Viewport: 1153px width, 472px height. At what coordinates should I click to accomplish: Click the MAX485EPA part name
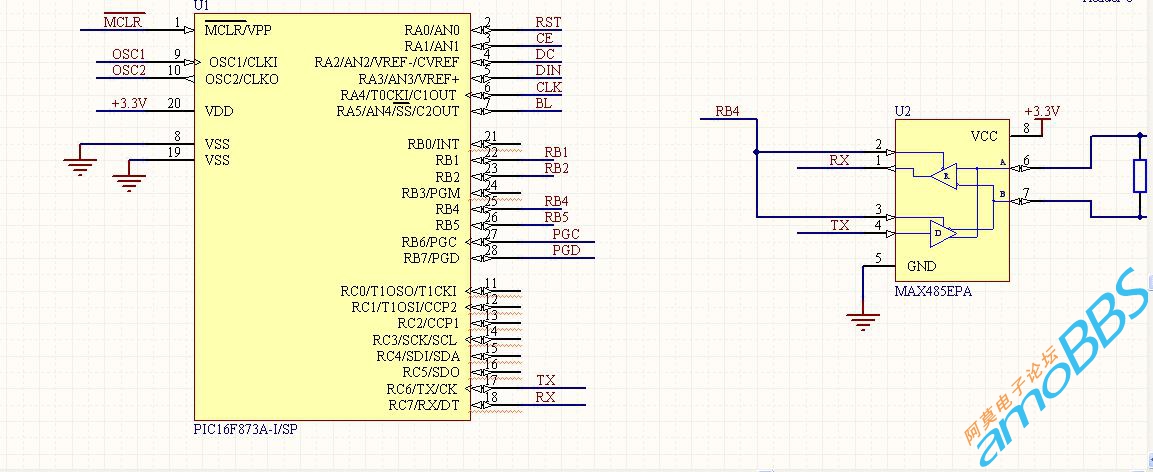click(933, 291)
